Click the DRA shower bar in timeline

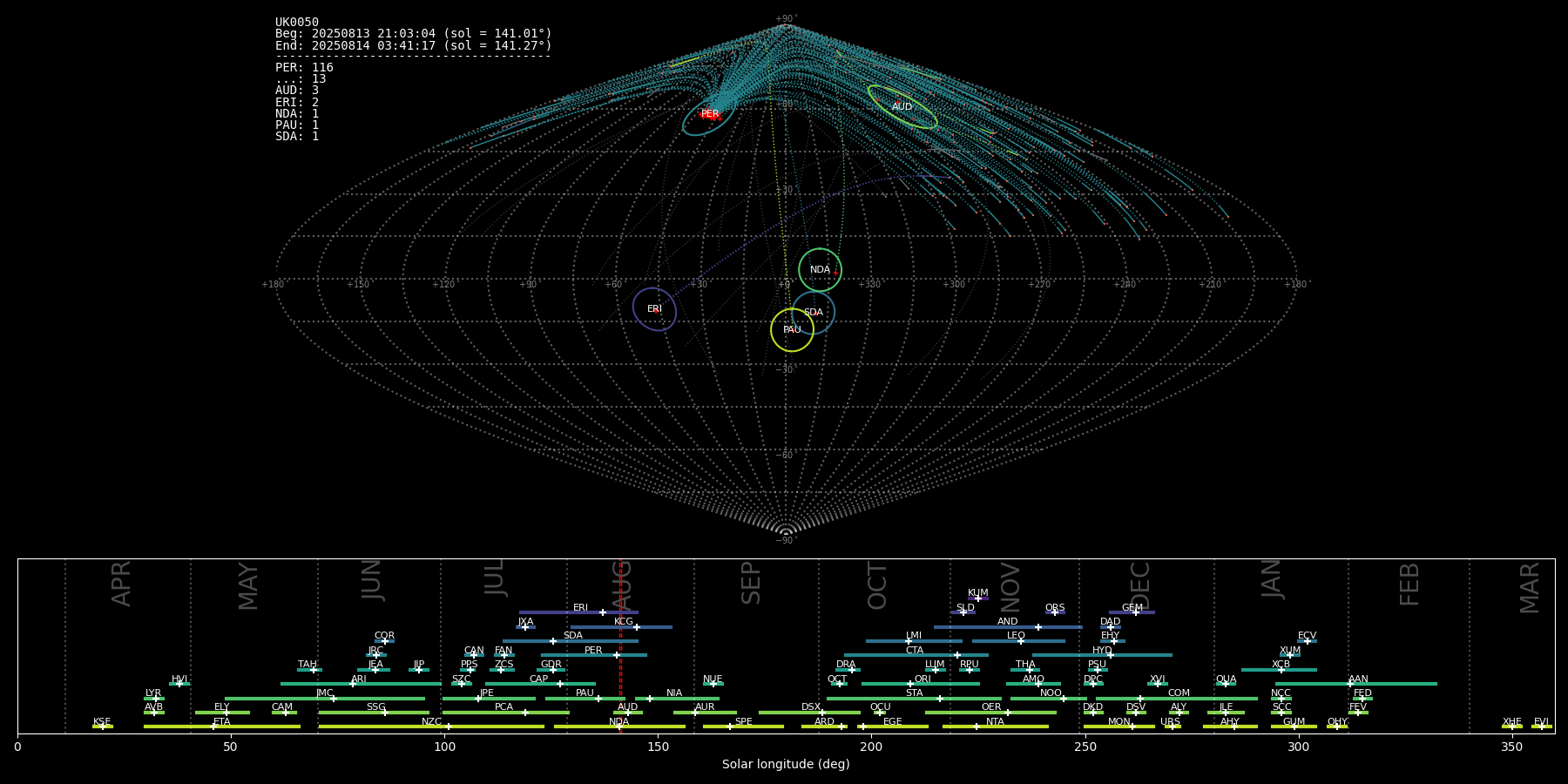(847, 670)
